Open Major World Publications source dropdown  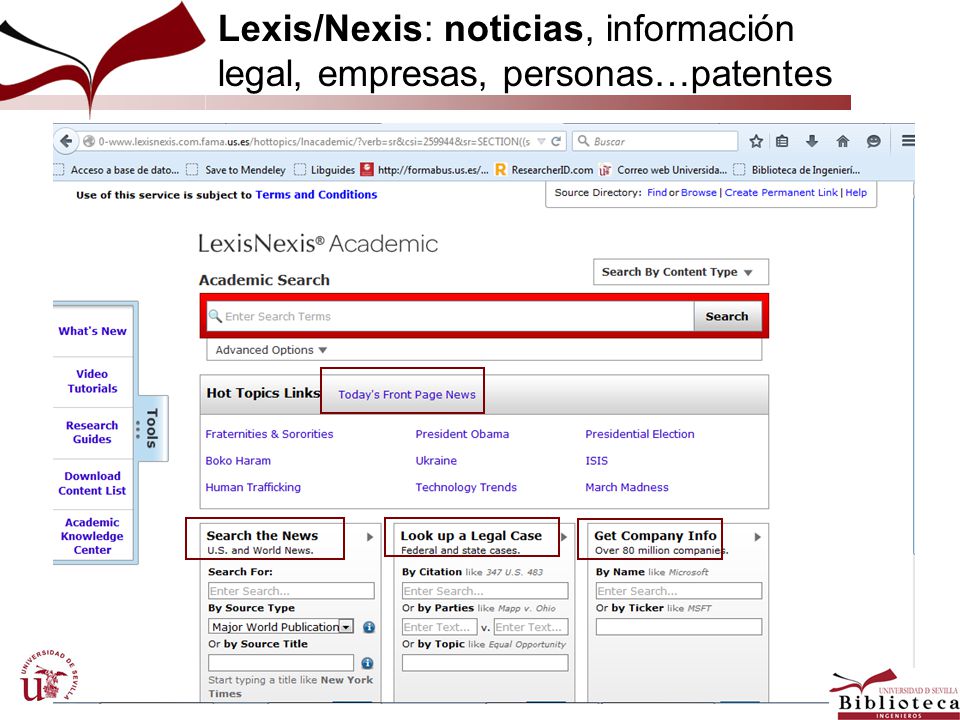click(x=282, y=627)
